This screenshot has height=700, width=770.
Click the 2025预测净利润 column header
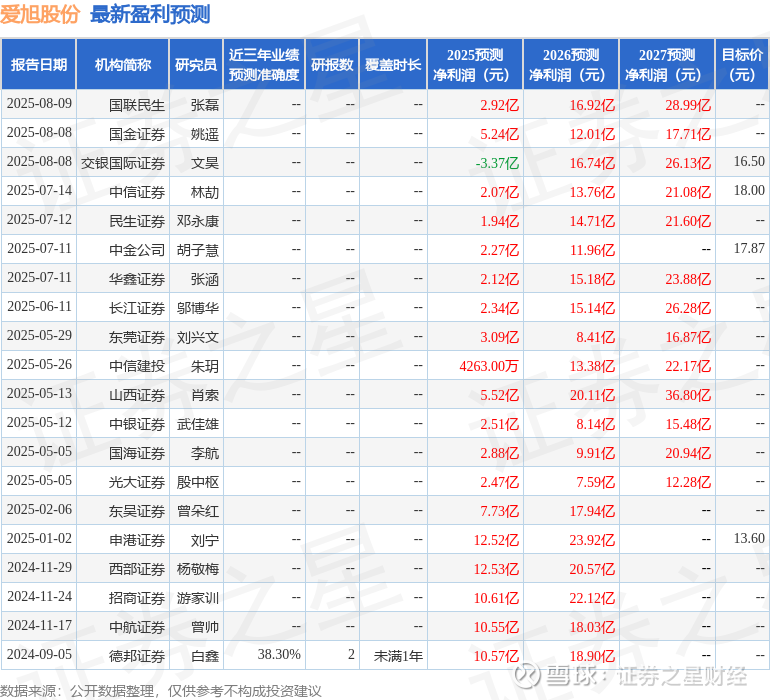click(475, 64)
